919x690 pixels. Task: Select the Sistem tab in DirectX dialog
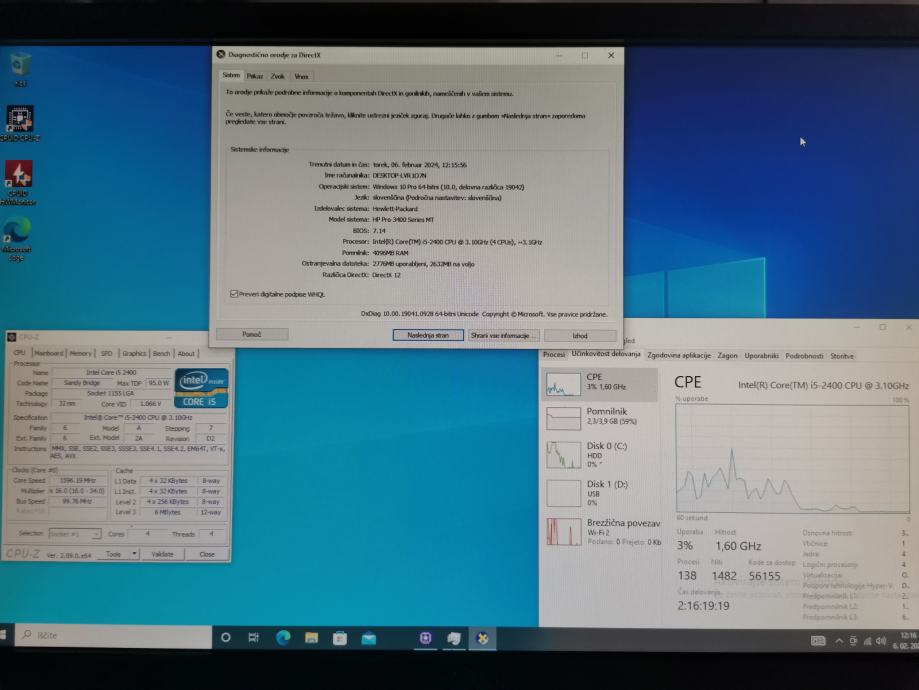pos(231,75)
